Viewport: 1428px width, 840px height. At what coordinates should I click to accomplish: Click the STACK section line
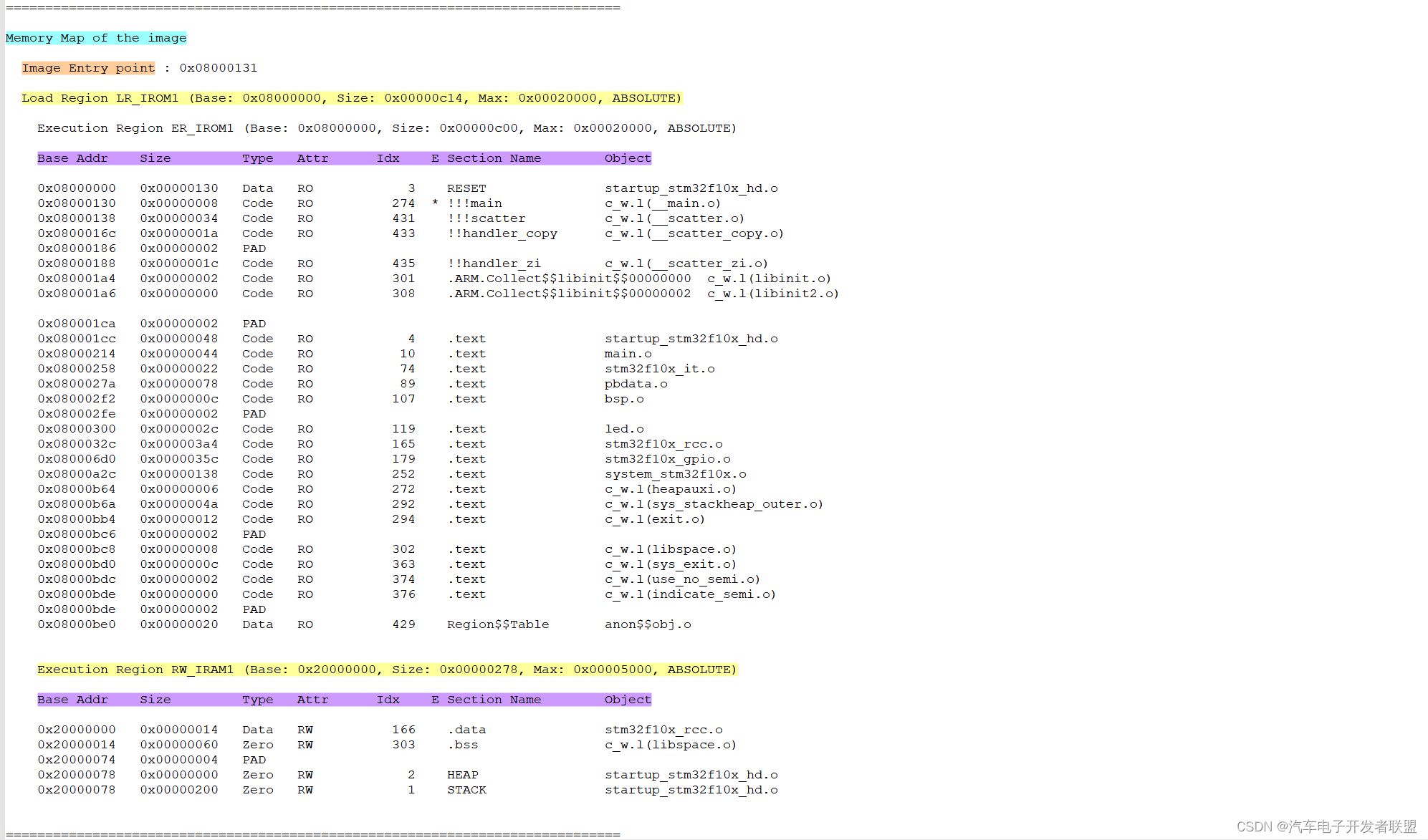(x=466, y=789)
